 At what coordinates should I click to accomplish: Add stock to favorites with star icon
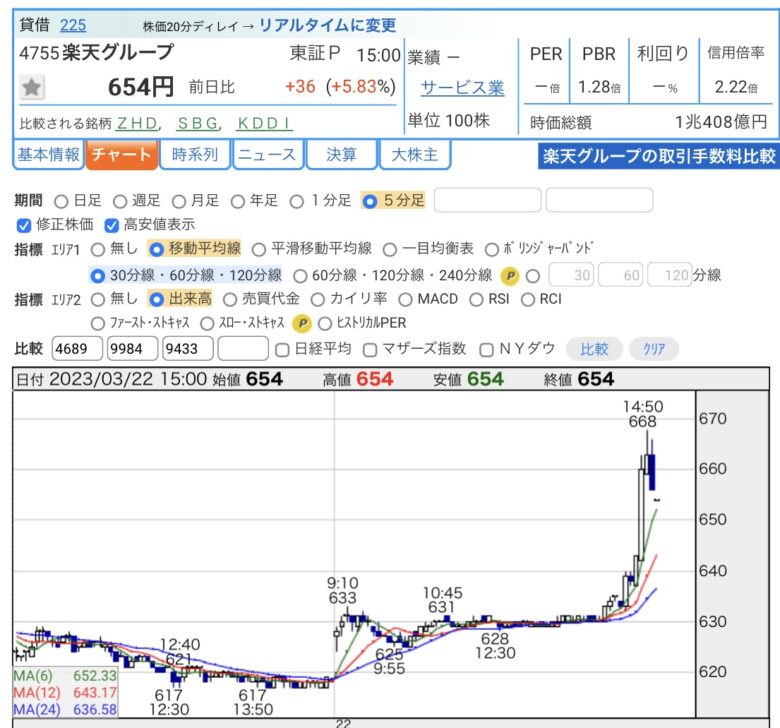[x=32, y=88]
